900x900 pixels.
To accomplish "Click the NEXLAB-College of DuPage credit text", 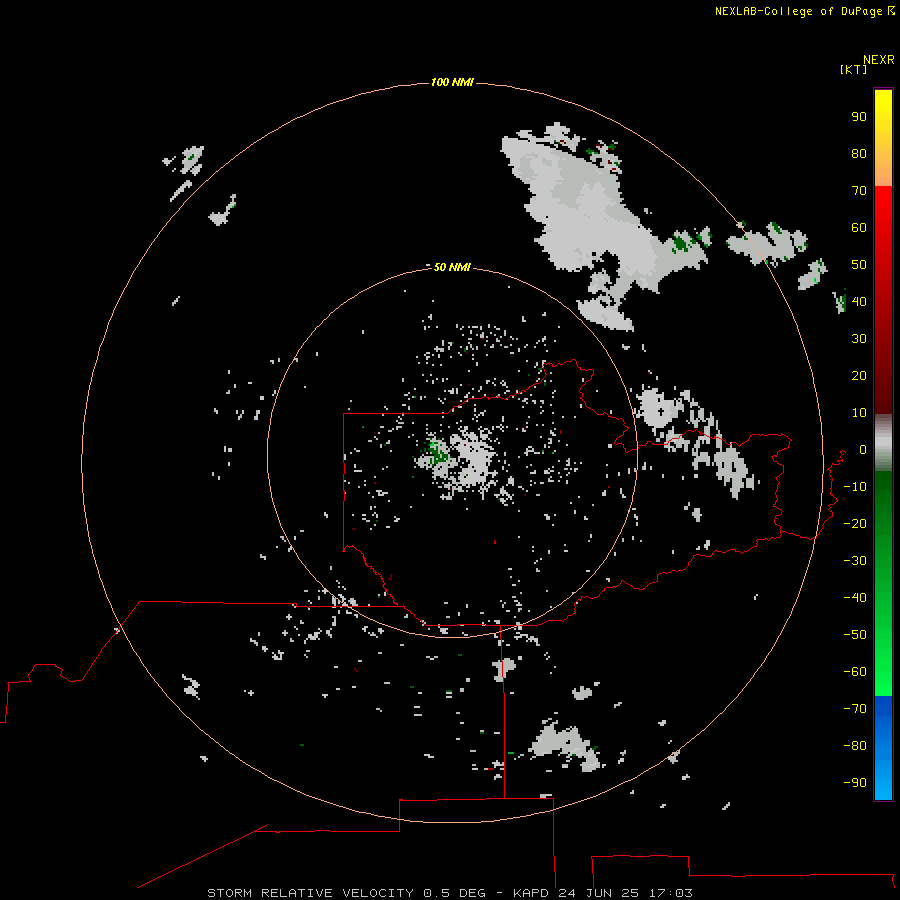I will [x=804, y=11].
